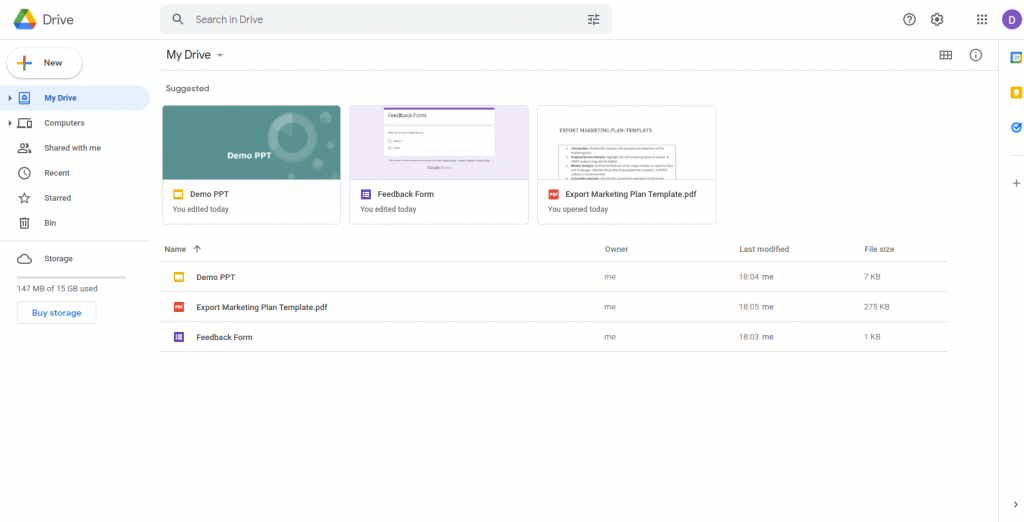Switch to grid layout view
The height and width of the screenshot is (522, 1024).
click(945, 55)
